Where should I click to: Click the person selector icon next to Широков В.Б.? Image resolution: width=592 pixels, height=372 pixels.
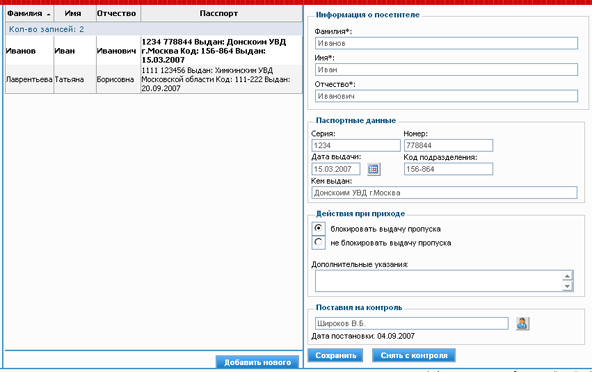pos(523,324)
